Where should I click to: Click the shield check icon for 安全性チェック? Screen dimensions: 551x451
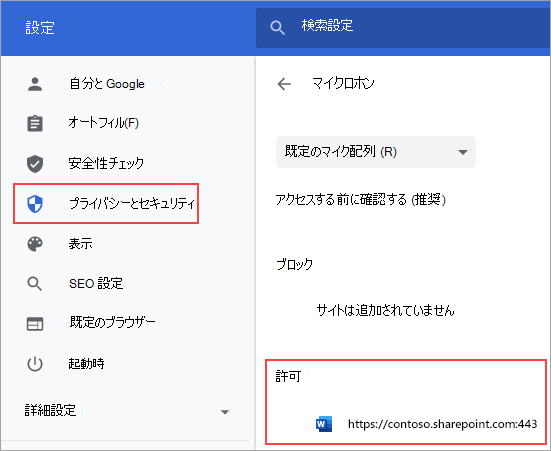click(x=35, y=164)
